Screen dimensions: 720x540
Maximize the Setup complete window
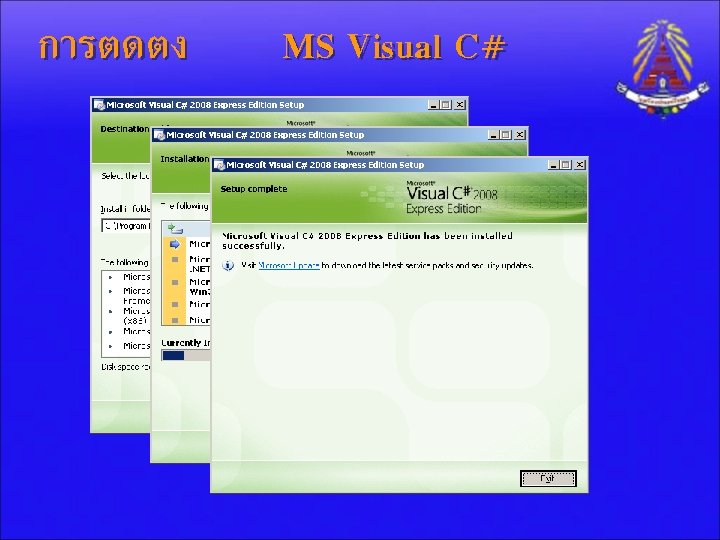click(x=566, y=164)
